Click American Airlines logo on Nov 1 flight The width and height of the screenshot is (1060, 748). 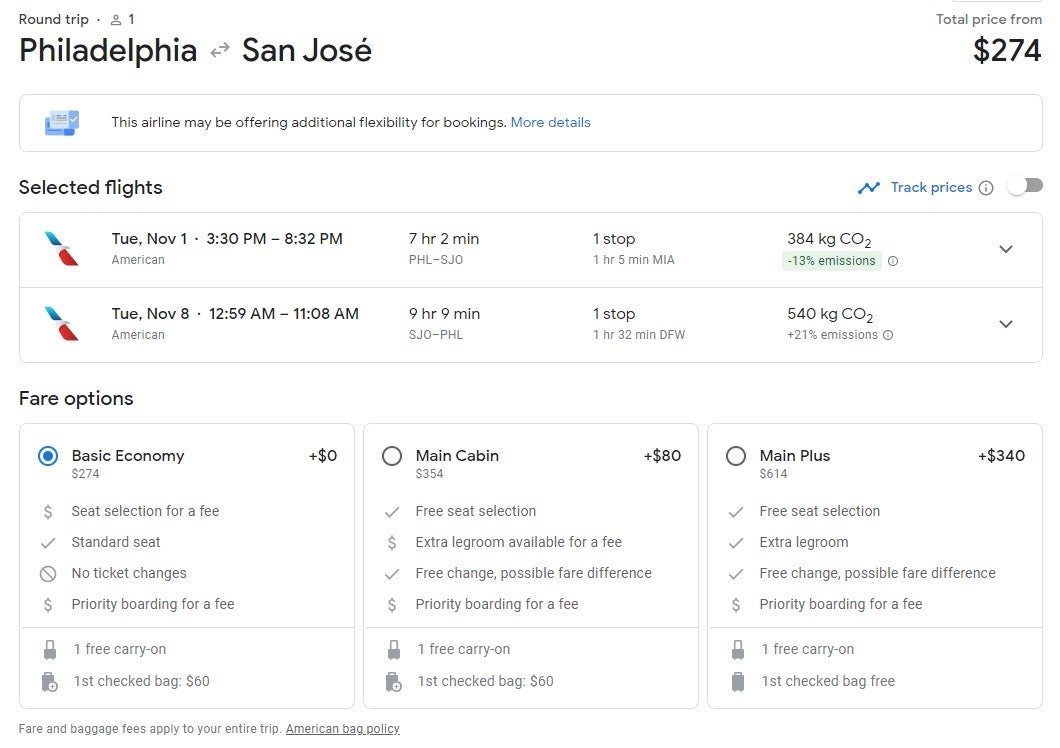click(x=62, y=249)
